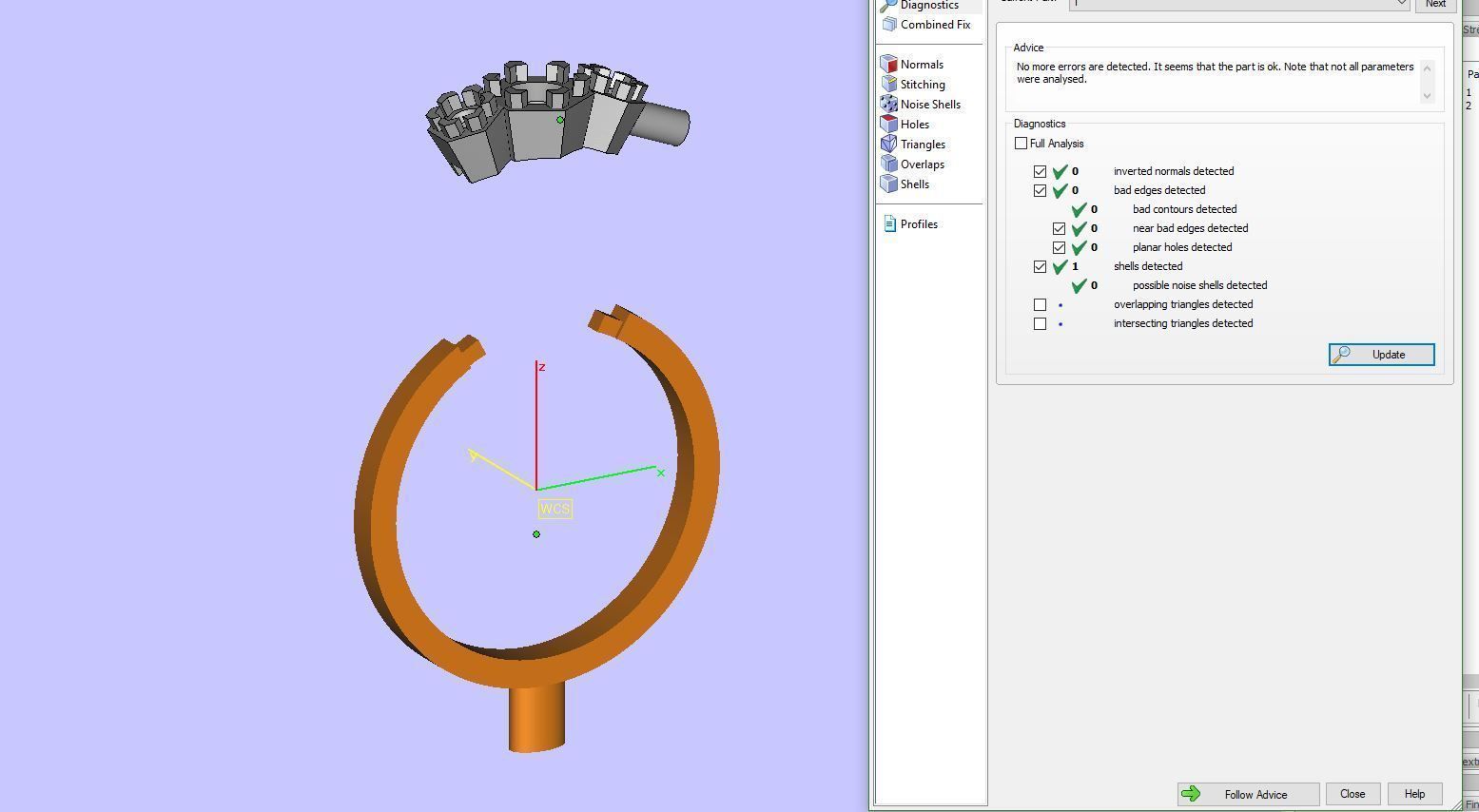Open the Combined Fix page
Viewport: 1479px width, 812px height.
point(925,25)
